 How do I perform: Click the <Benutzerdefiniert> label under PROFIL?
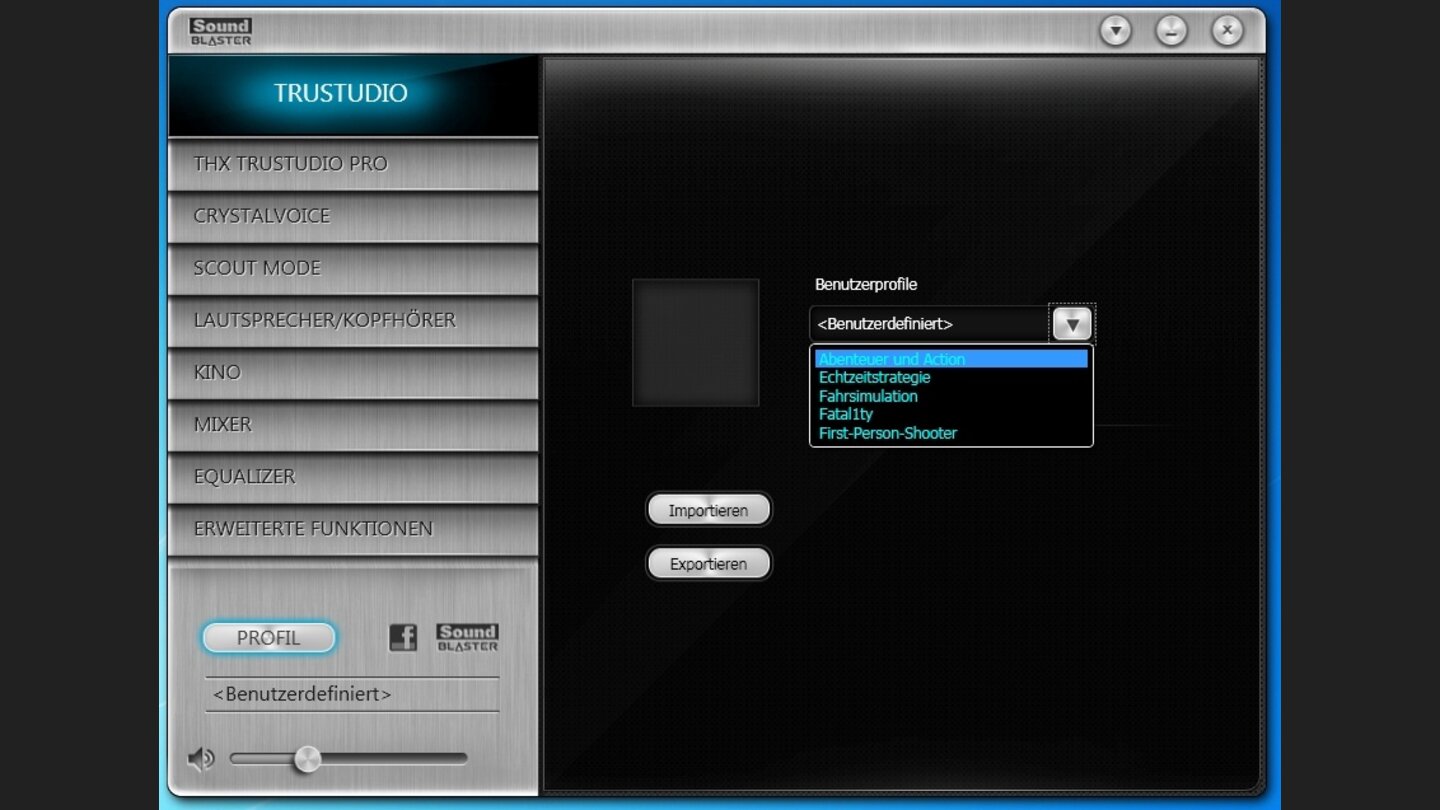tap(302, 694)
